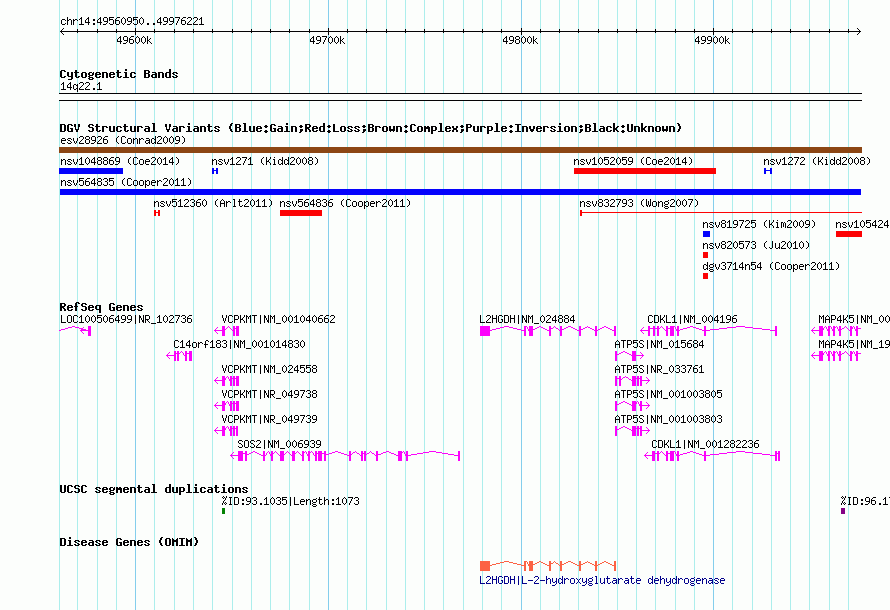890x610 pixels.
Task: Open the %ID:93.1035|Length:1073 duplication label
Action: click(290, 501)
